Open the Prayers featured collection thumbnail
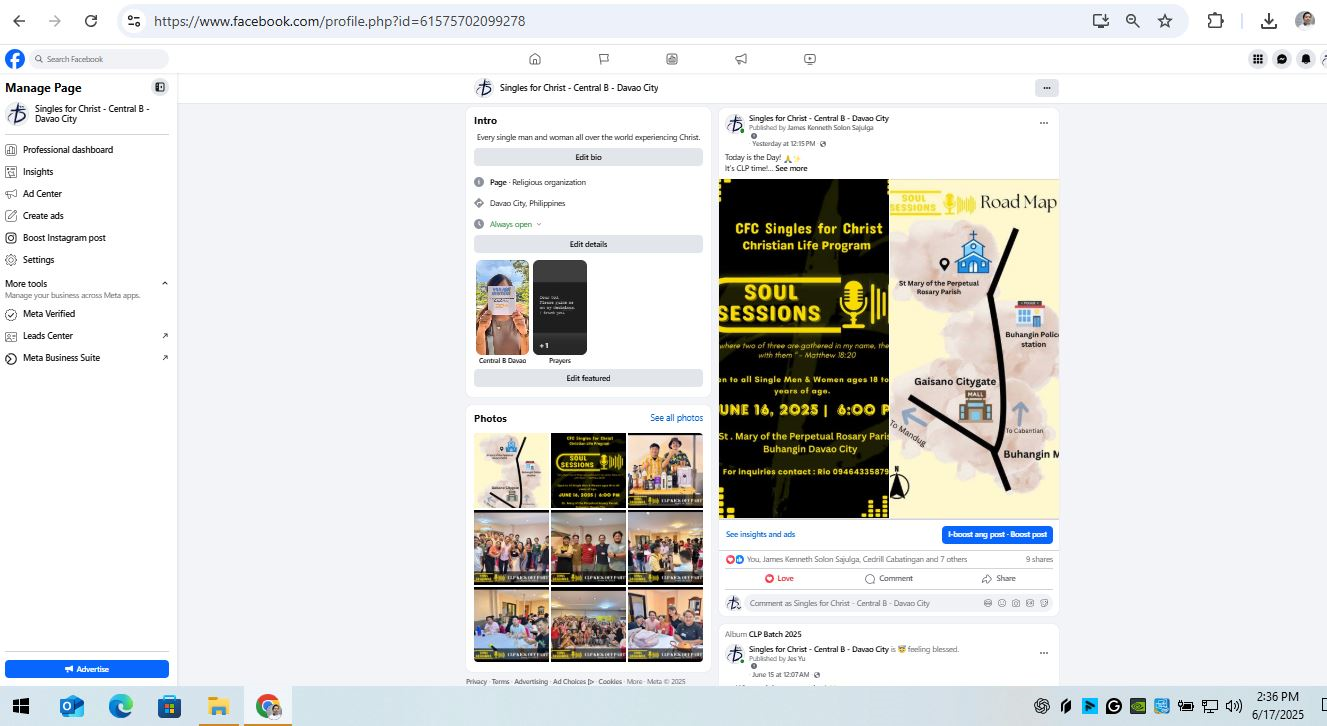The height and width of the screenshot is (726, 1327). 560,307
